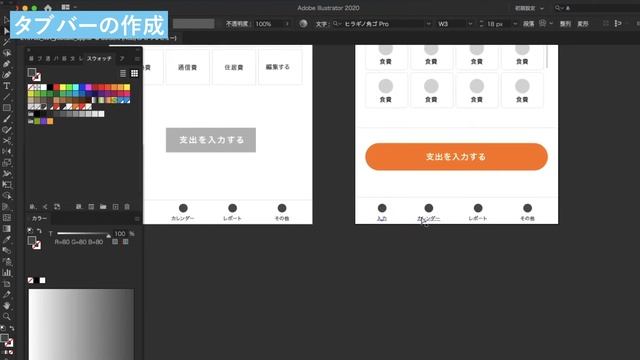The height and width of the screenshot is (360, 640).
Task: Toggle fill/stroke box in Swatches panel
Action: click(34, 75)
